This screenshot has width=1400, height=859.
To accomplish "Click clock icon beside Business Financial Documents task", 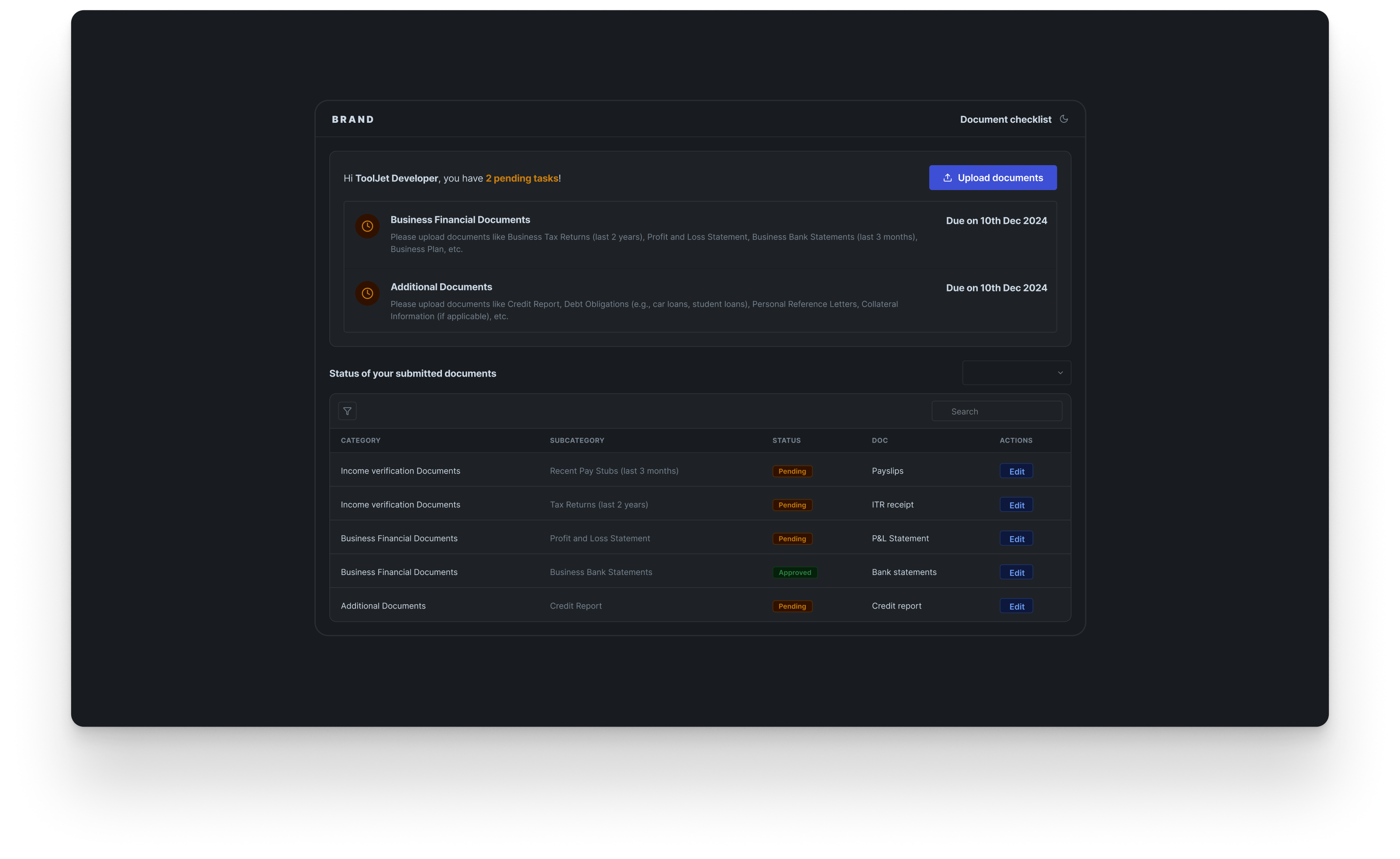I will click(368, 226).
